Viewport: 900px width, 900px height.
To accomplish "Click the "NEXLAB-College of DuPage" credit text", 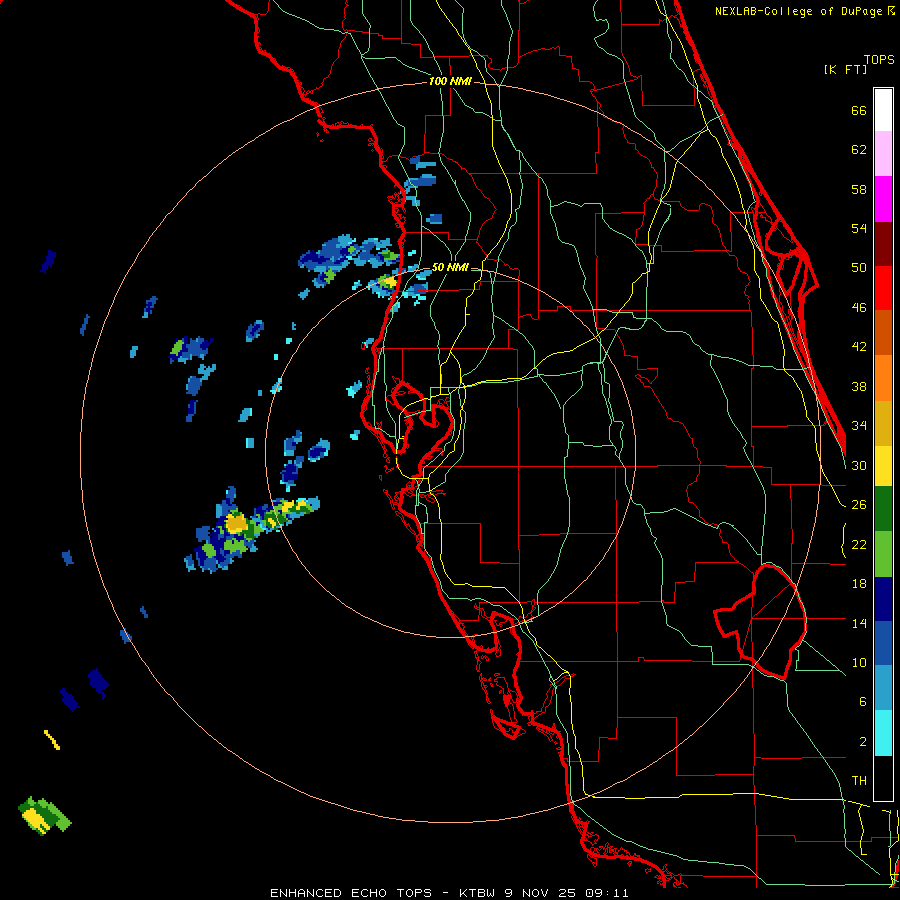I will [x=798, y=11].
